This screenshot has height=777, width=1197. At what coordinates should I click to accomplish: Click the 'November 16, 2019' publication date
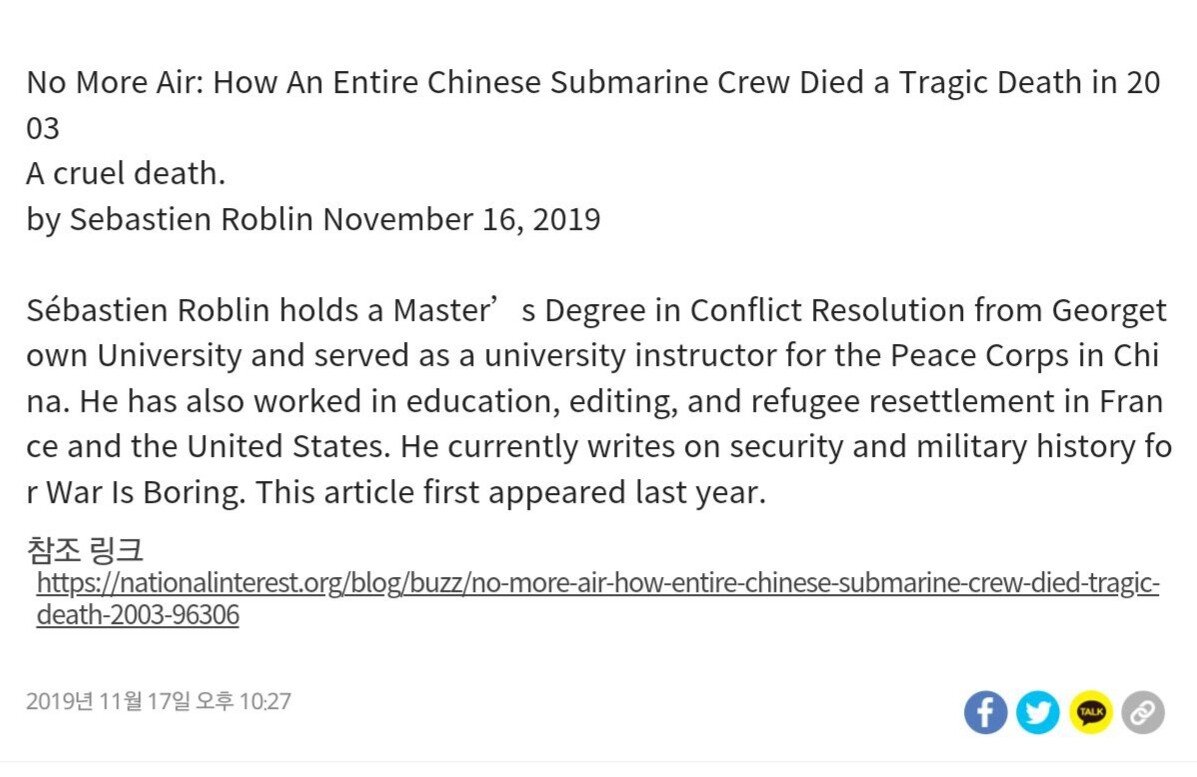tap(462, 219)
